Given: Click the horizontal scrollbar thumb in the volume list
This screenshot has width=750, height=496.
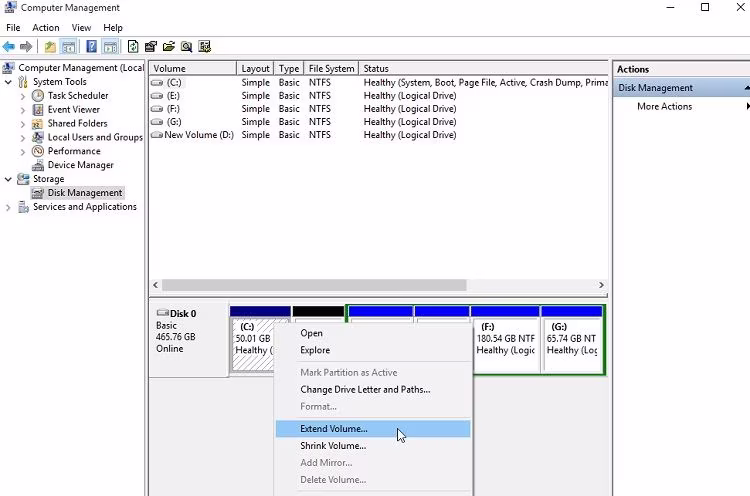Looking at the screenshot, I should click(x=314, y=285).
